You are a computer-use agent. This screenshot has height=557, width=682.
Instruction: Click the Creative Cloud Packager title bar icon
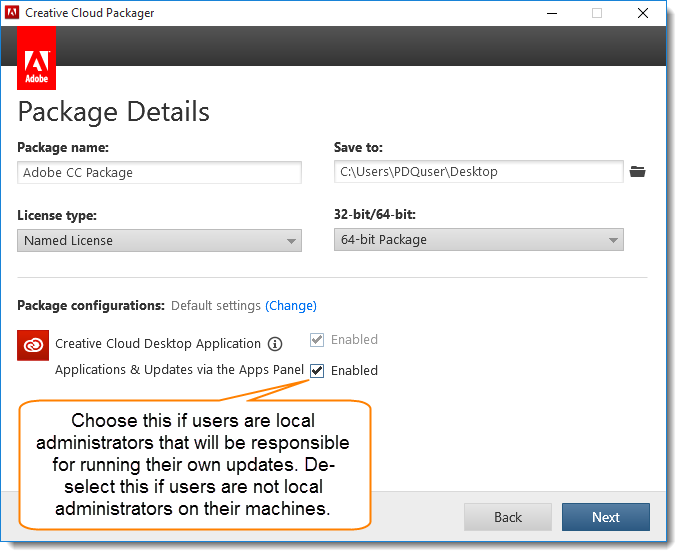[12, 13]
